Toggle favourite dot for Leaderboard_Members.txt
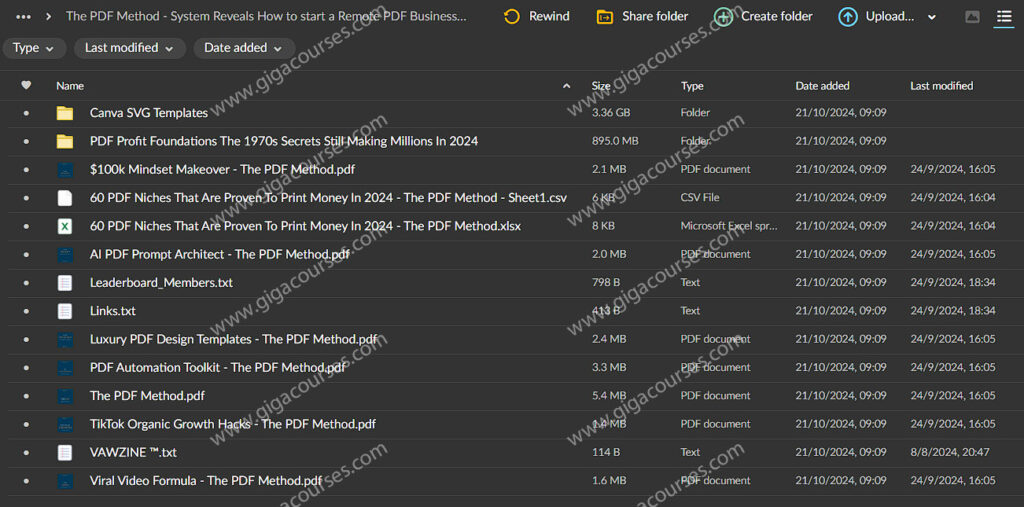Image resolution: width=1024 pixels, height=507 pixels. [x=26, y=283]
